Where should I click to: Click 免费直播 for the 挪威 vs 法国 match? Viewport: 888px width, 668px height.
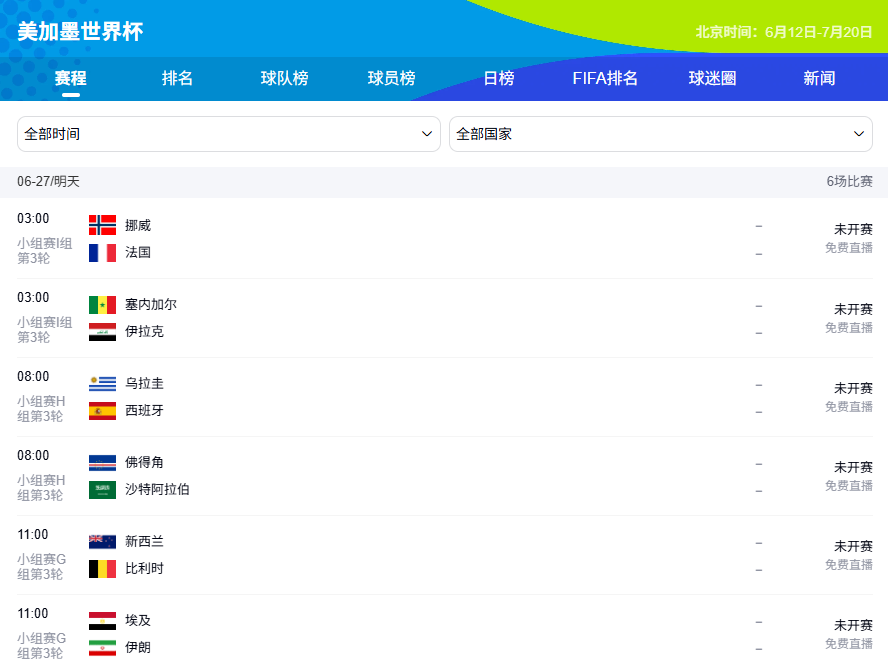tap(848, 248)
